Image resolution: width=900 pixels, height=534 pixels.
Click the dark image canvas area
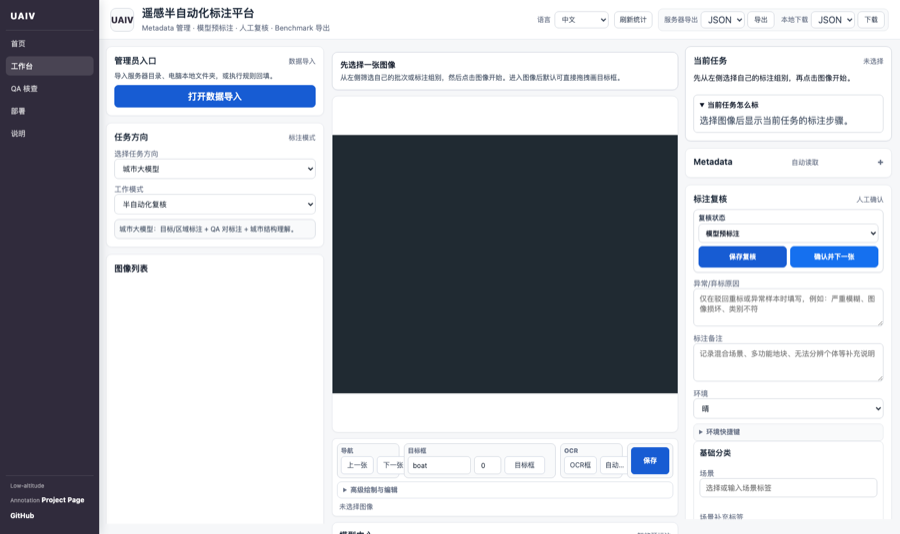505,264
